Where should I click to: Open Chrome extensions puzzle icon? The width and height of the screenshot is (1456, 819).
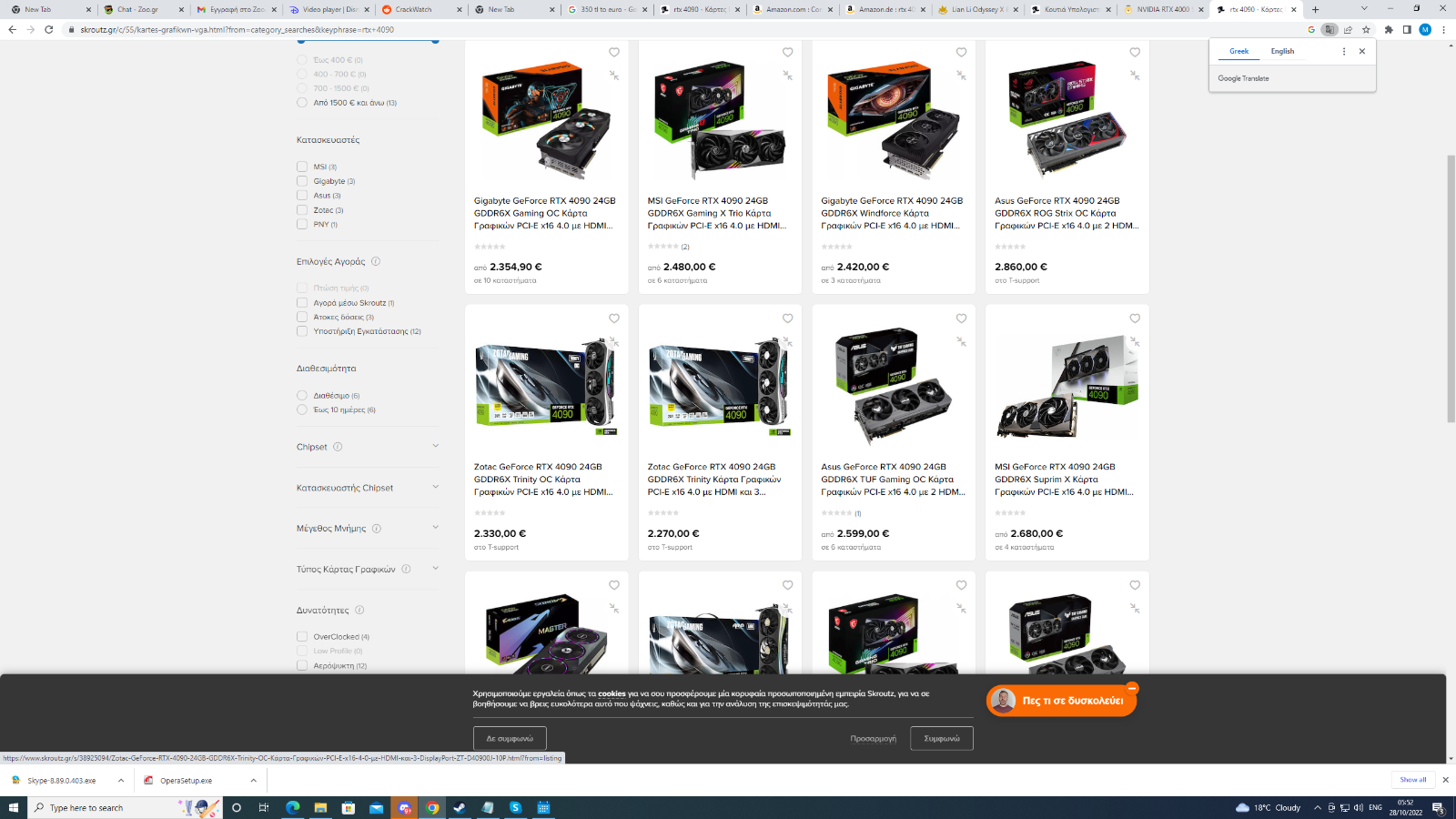pos(1389,29)
